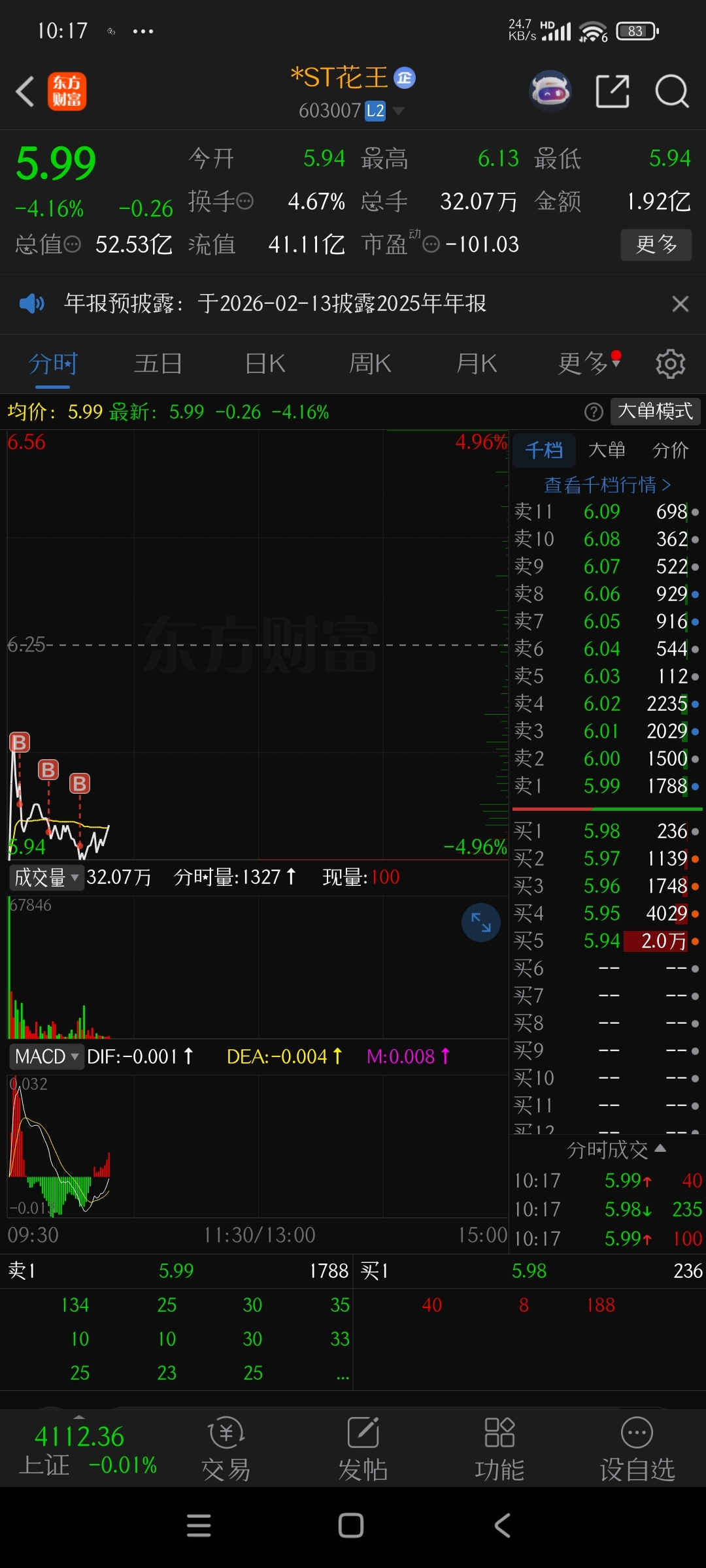
Task: Switch to the 分价 tab
Action: tap(671, 450)
